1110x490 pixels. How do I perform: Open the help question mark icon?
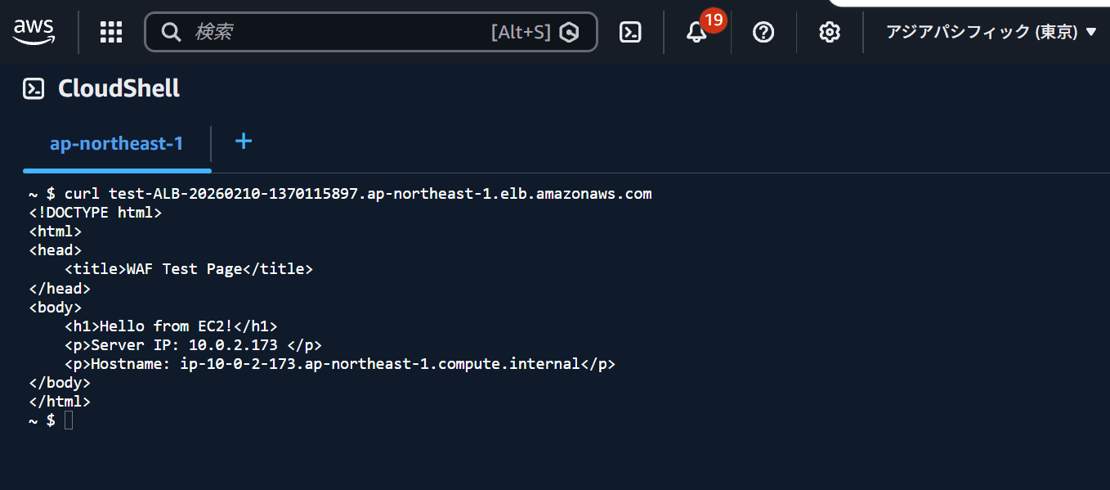pos(763,32)
